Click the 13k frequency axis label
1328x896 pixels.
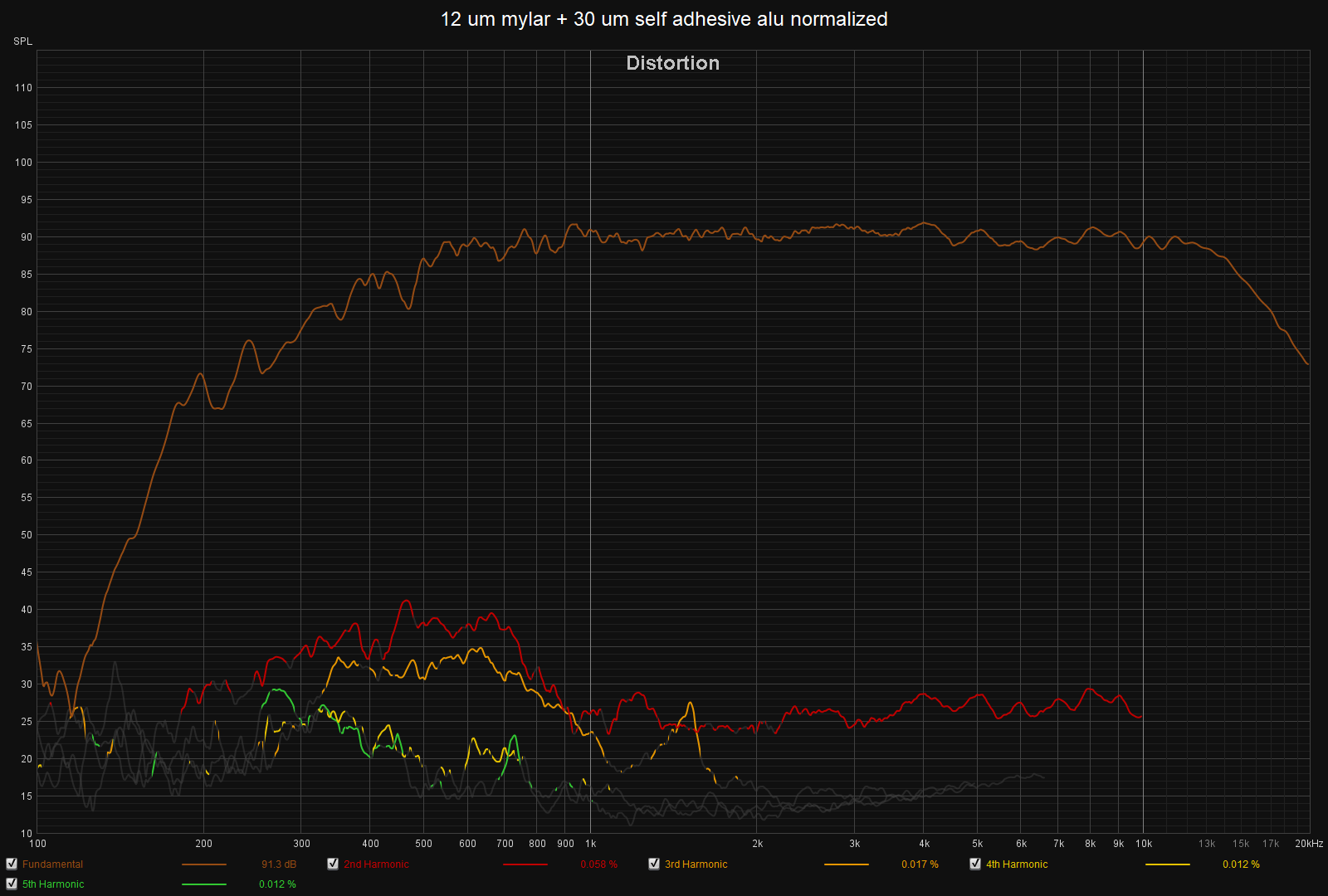[1207, 844]
